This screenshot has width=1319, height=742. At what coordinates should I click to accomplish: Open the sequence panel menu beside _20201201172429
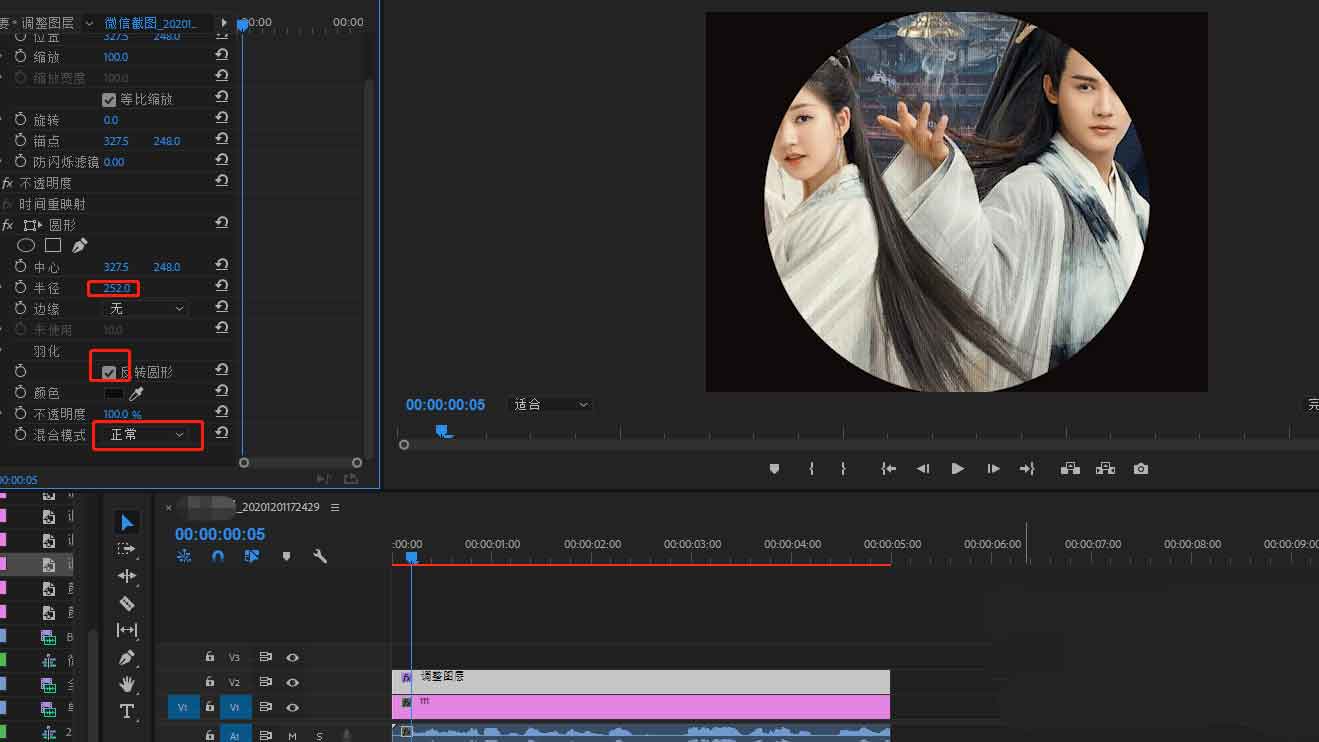pos(335,507)
